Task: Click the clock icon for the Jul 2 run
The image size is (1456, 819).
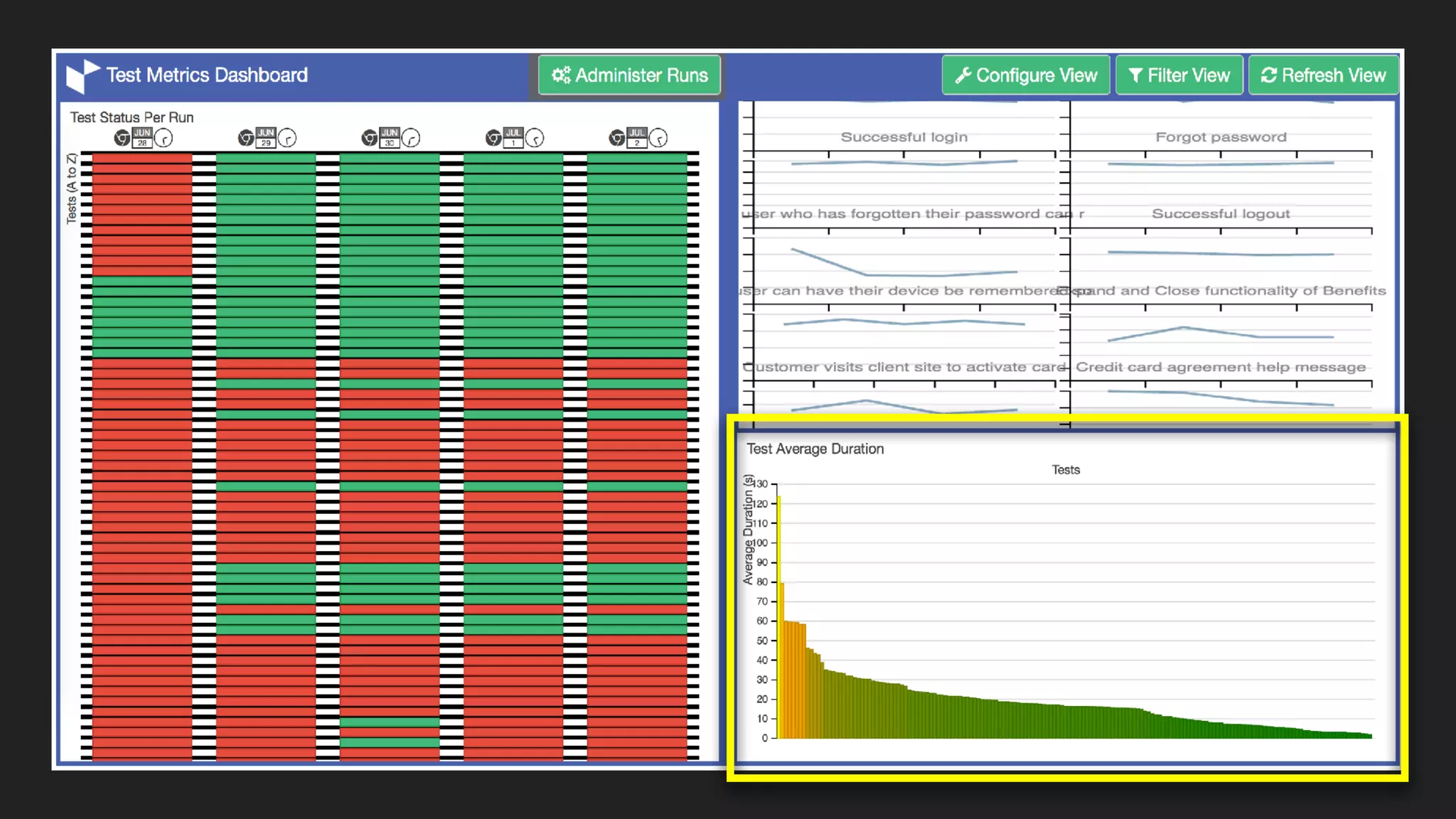Action: coord(658,138)
